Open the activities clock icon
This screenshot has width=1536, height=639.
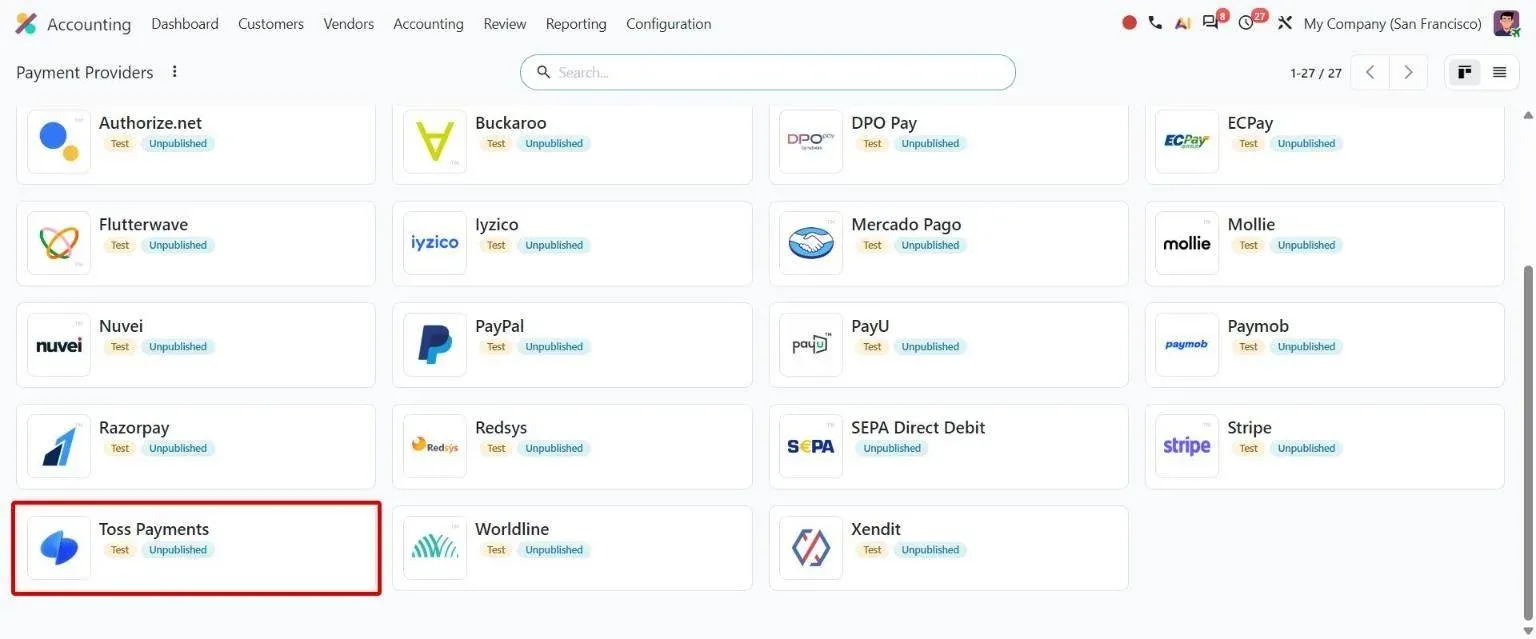click(x=1246, y=23)
